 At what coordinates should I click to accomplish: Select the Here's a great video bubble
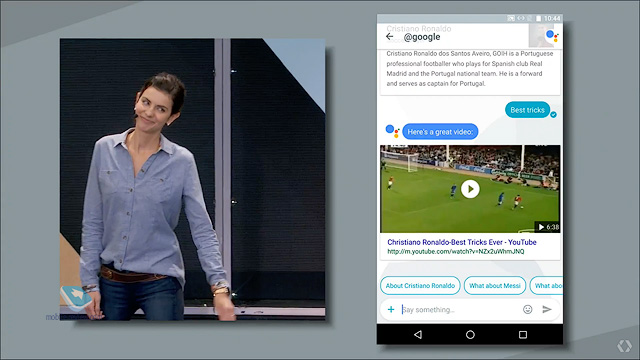coord(440,132)
